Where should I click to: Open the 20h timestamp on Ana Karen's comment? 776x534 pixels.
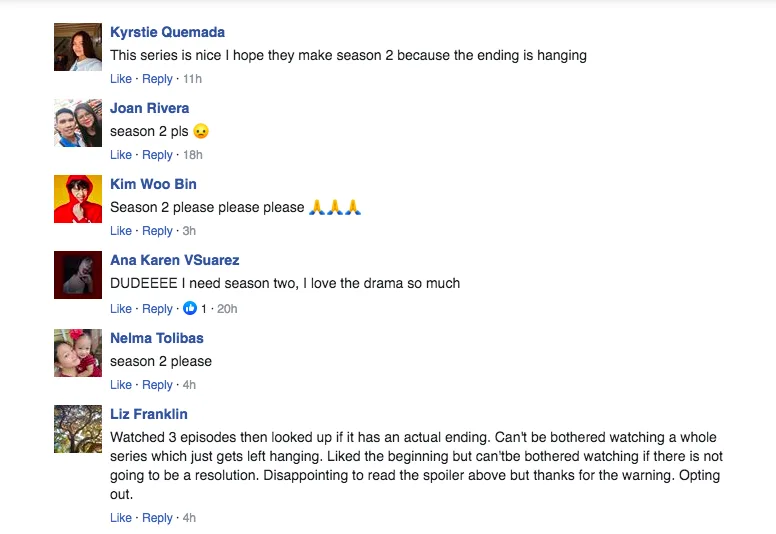226,309
